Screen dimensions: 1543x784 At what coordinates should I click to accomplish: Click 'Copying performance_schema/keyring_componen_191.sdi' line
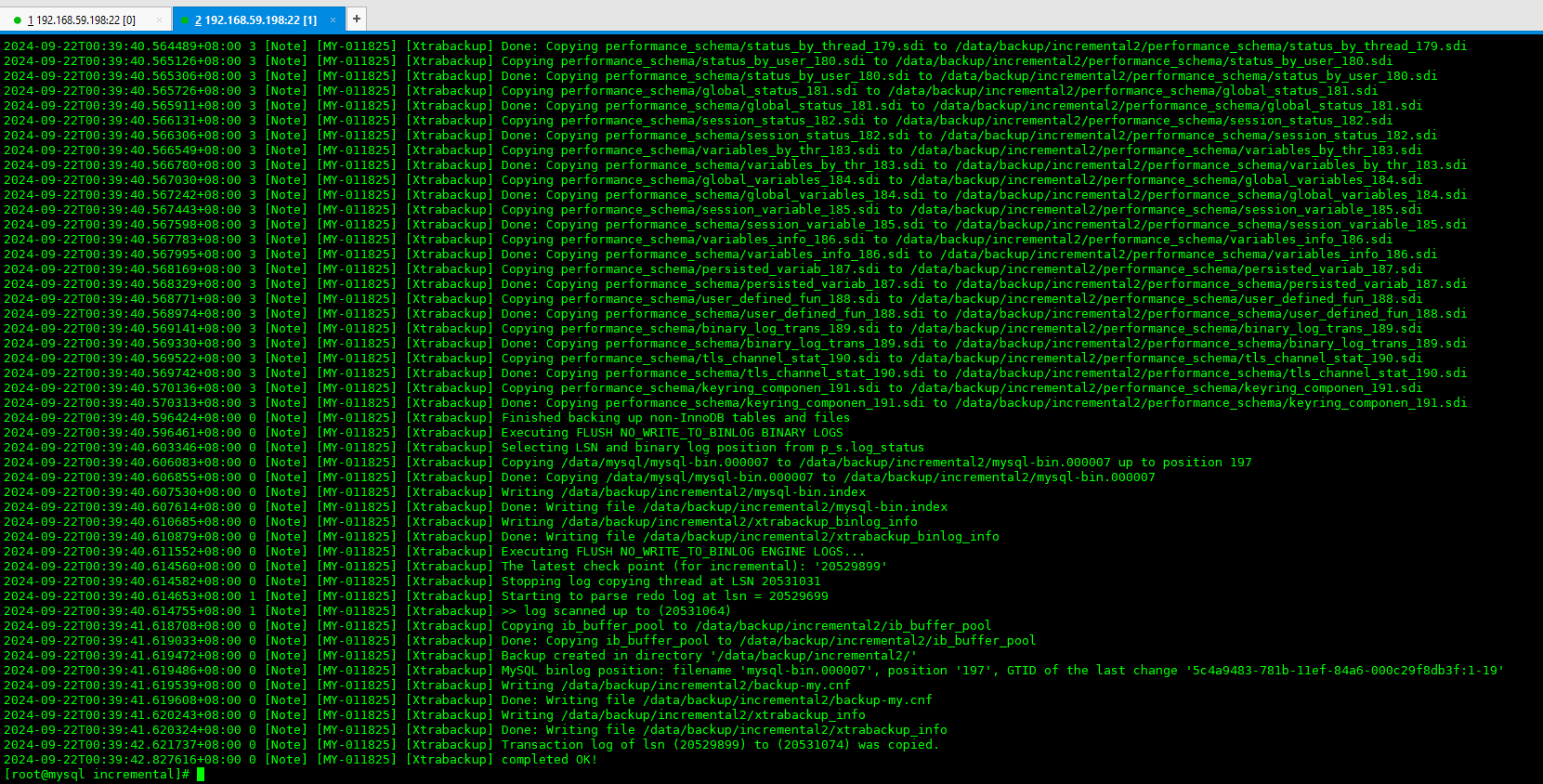tap(713, 388)
